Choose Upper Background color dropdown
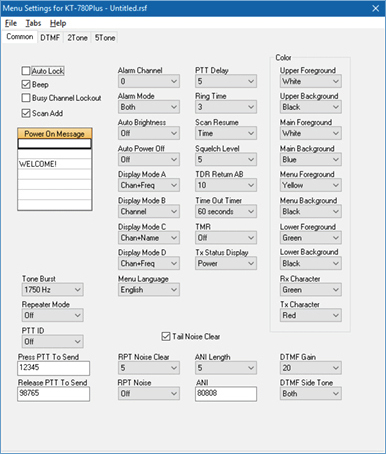Image resolution: width=386 pixels, height=454 pixels. coord(311,107)
